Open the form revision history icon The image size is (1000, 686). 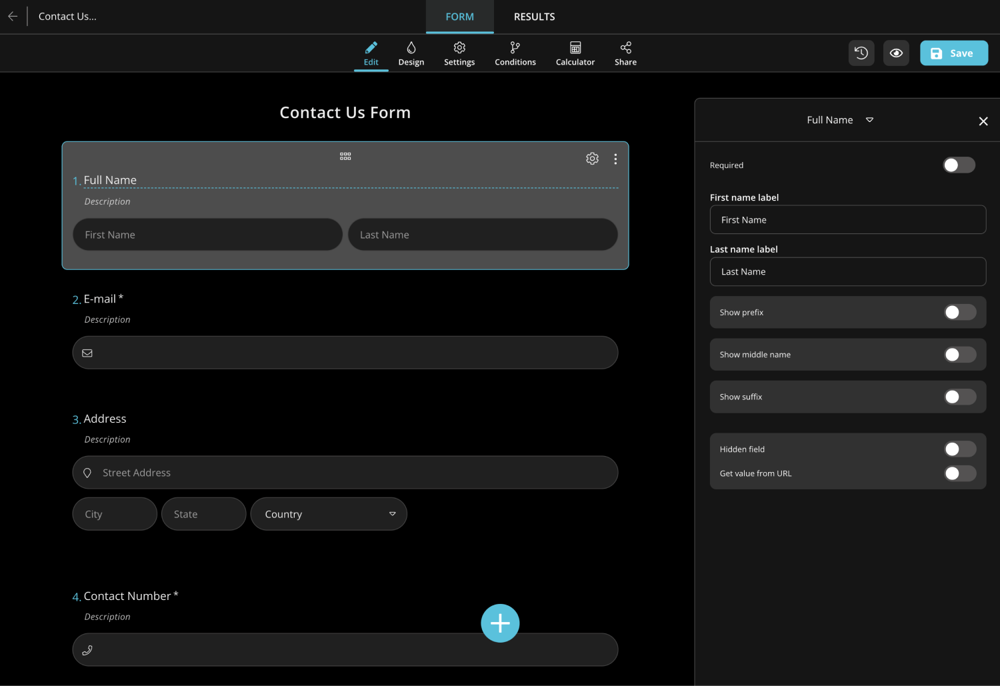coord(861,53)
